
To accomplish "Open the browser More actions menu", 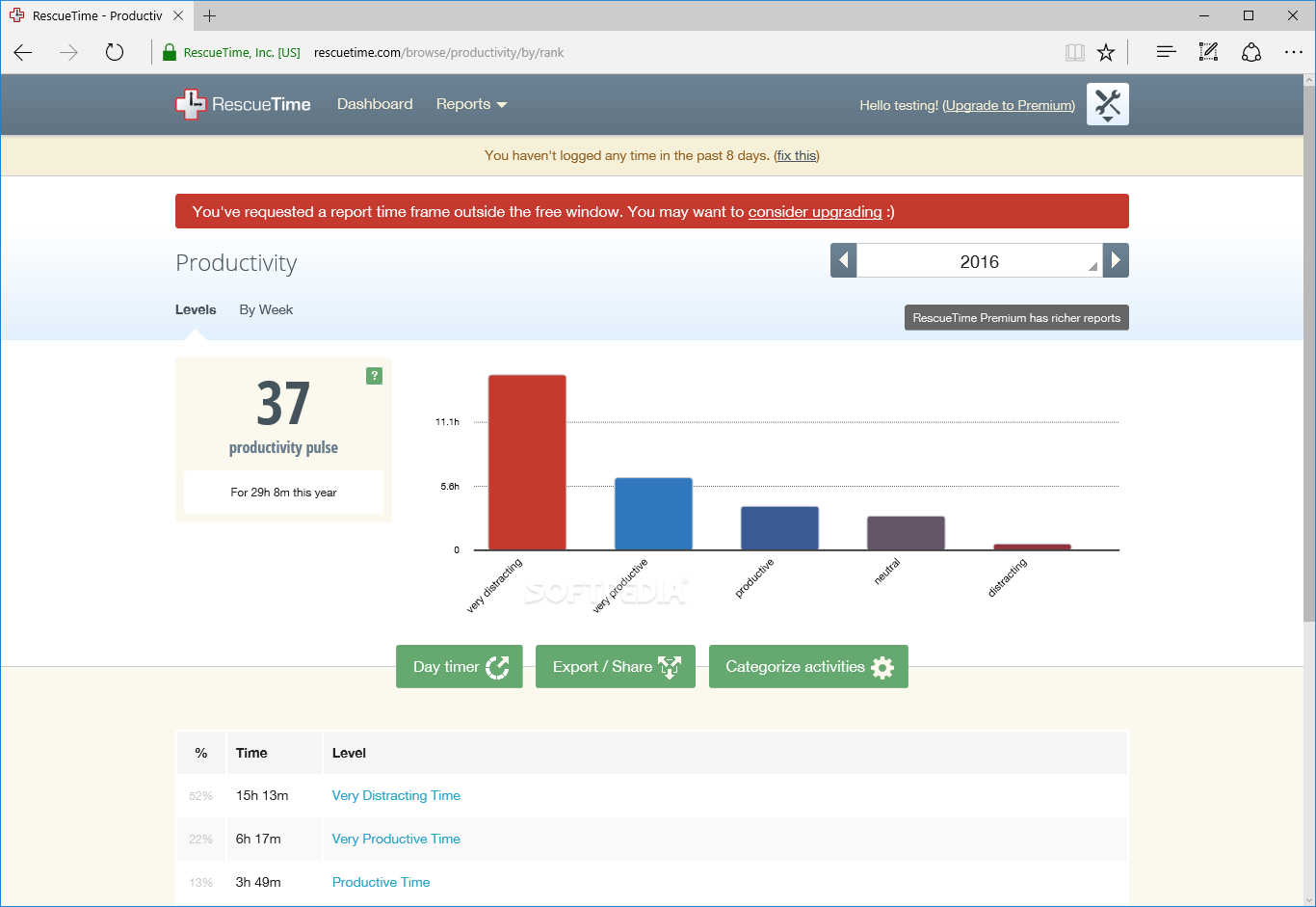I will (x=1294, y=52).
